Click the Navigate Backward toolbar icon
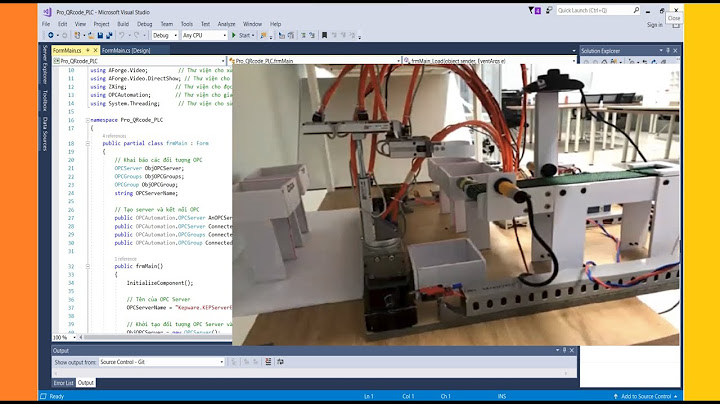720x404 pixels. click(51, 35)
